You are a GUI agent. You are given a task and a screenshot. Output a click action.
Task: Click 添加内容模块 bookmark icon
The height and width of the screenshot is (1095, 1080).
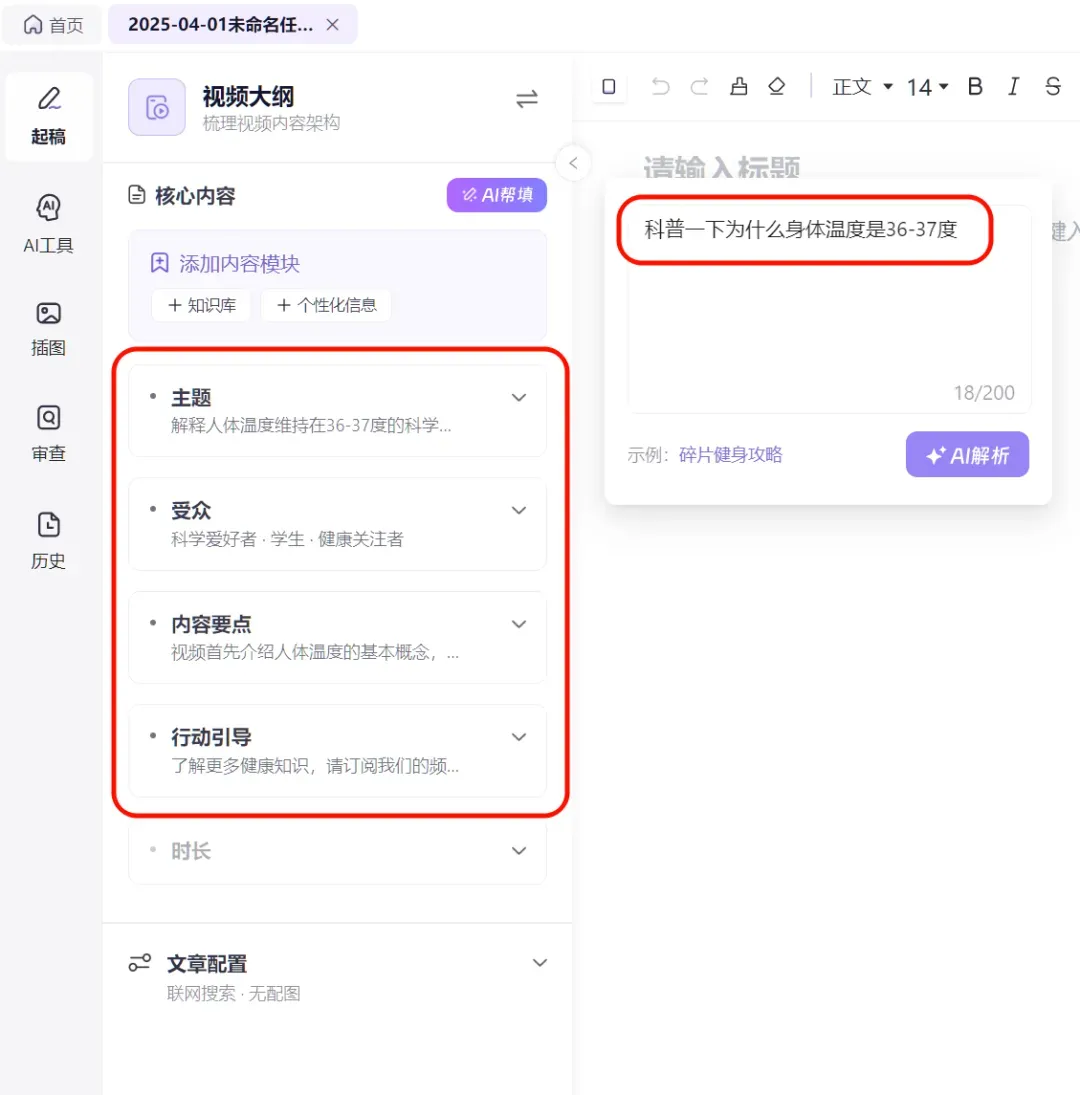coord(159,263)
